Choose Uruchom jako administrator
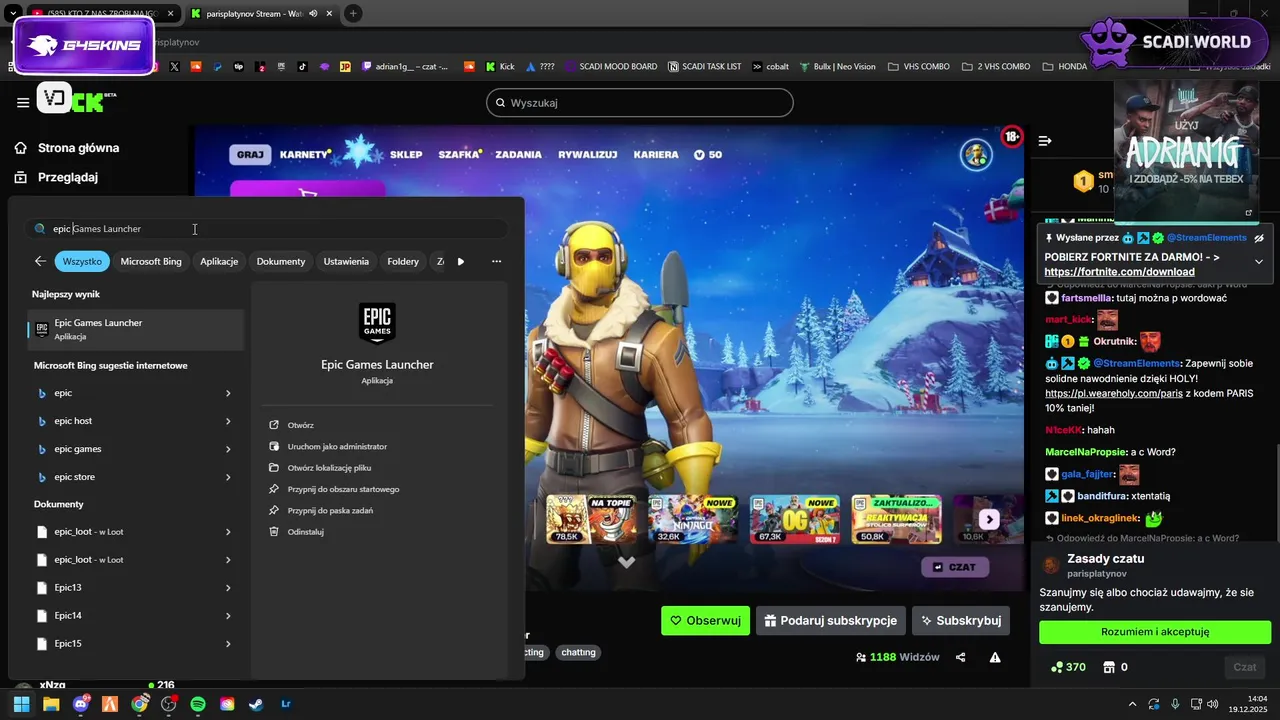The image size is (1280, 720). pos(328,446)
